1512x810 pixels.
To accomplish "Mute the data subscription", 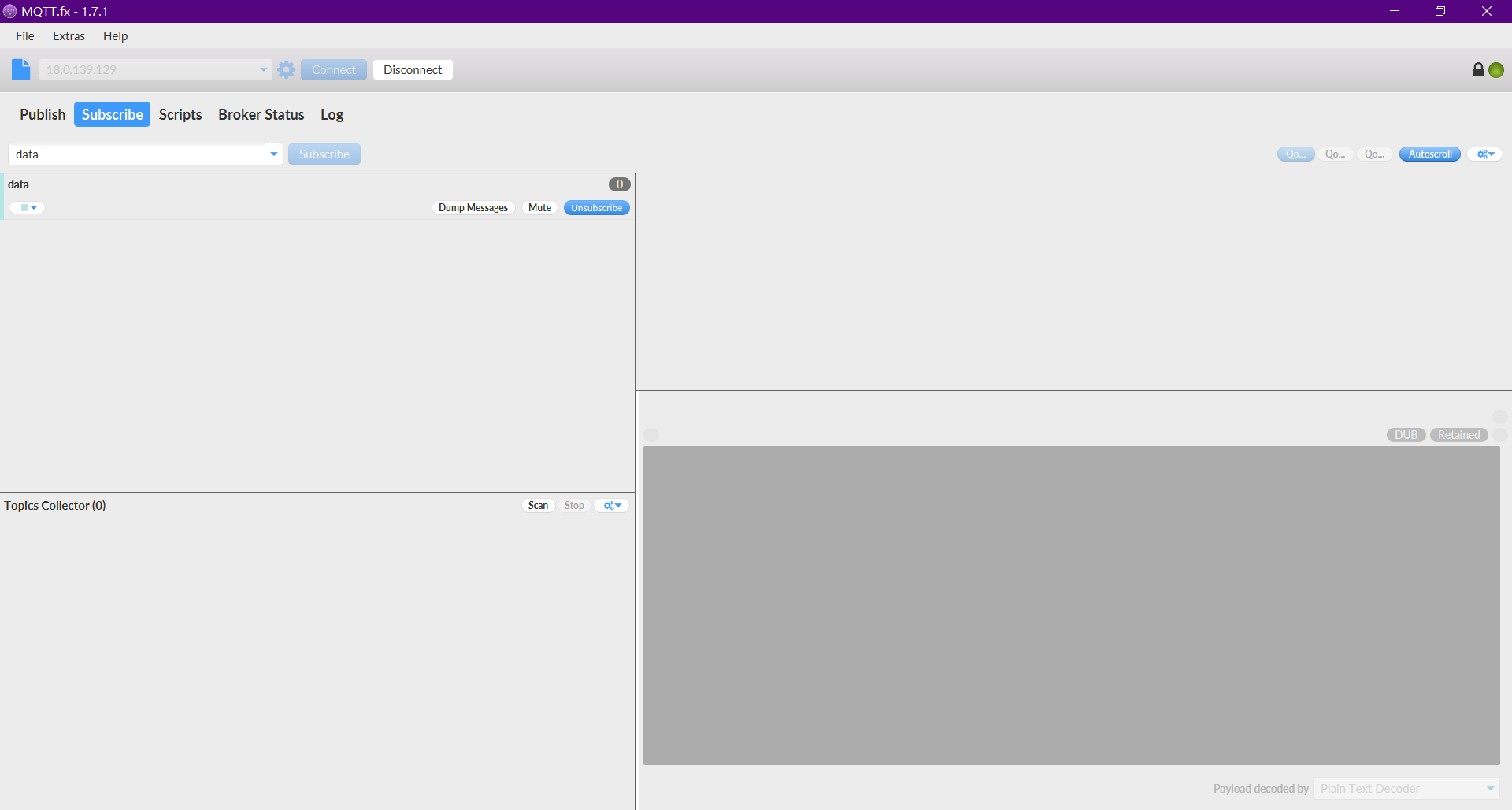I will click(539, 207).
